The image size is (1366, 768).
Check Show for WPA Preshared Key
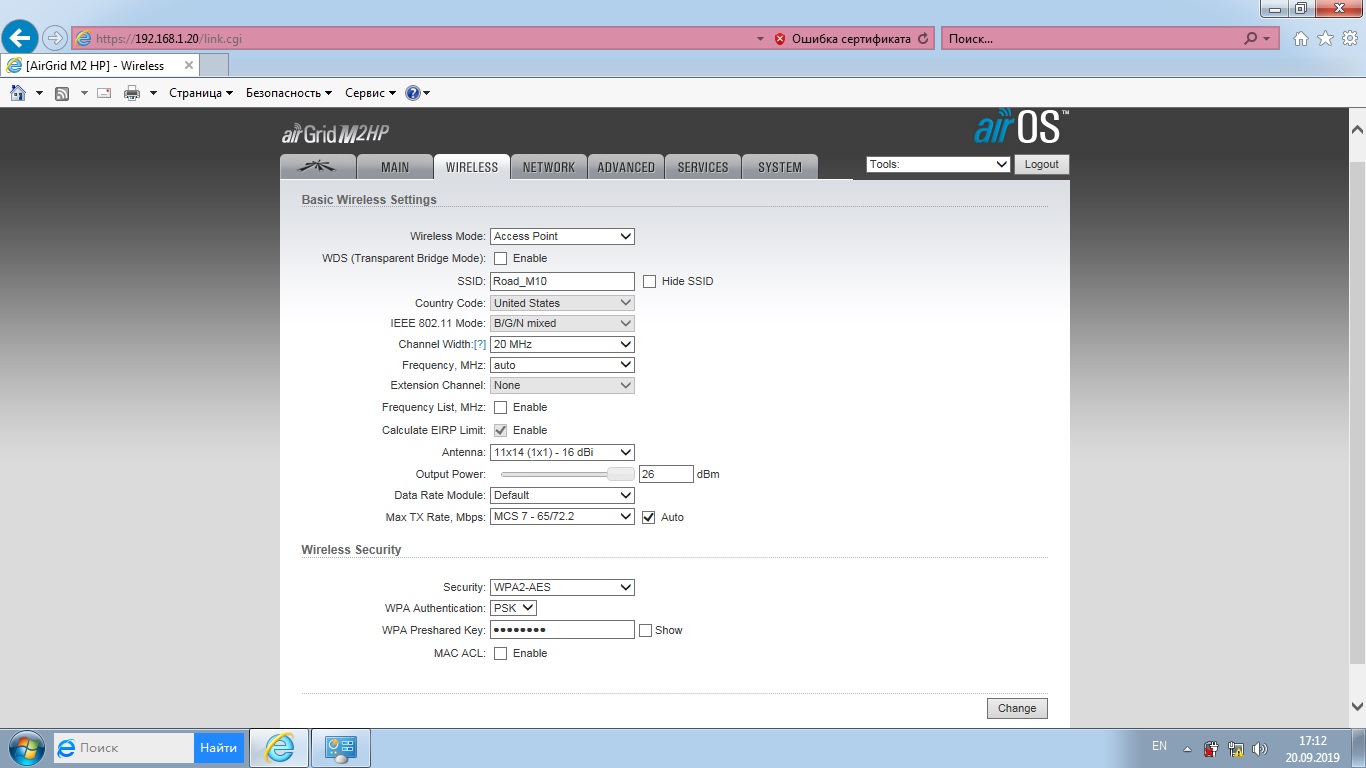[x=645, y=630]
